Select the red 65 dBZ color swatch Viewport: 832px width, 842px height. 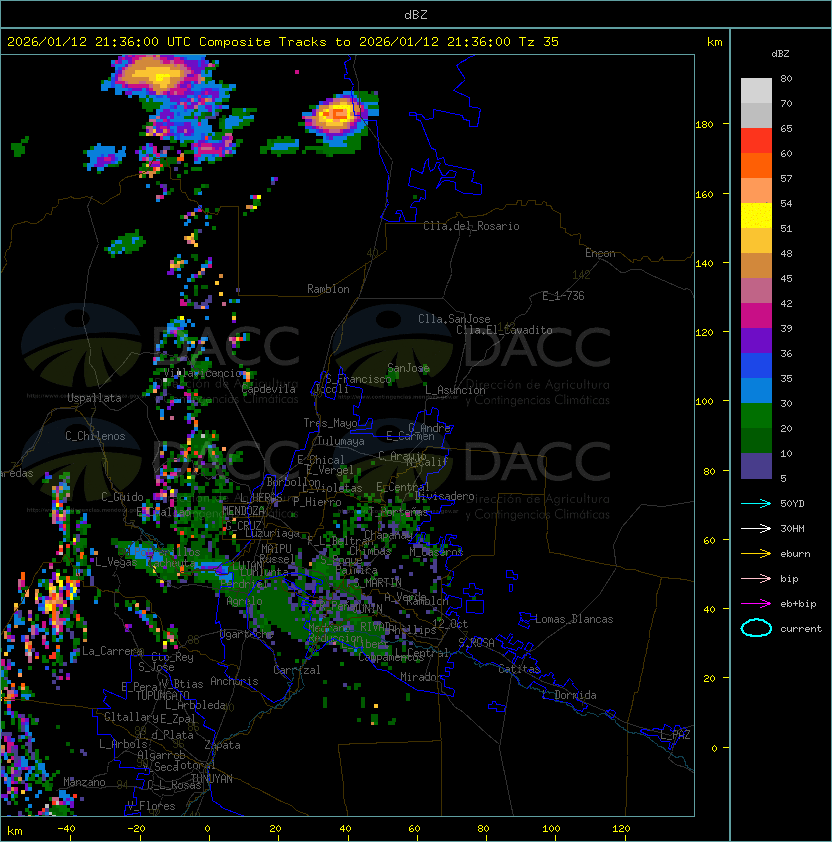pyautogui.click(x=756, y=141)
